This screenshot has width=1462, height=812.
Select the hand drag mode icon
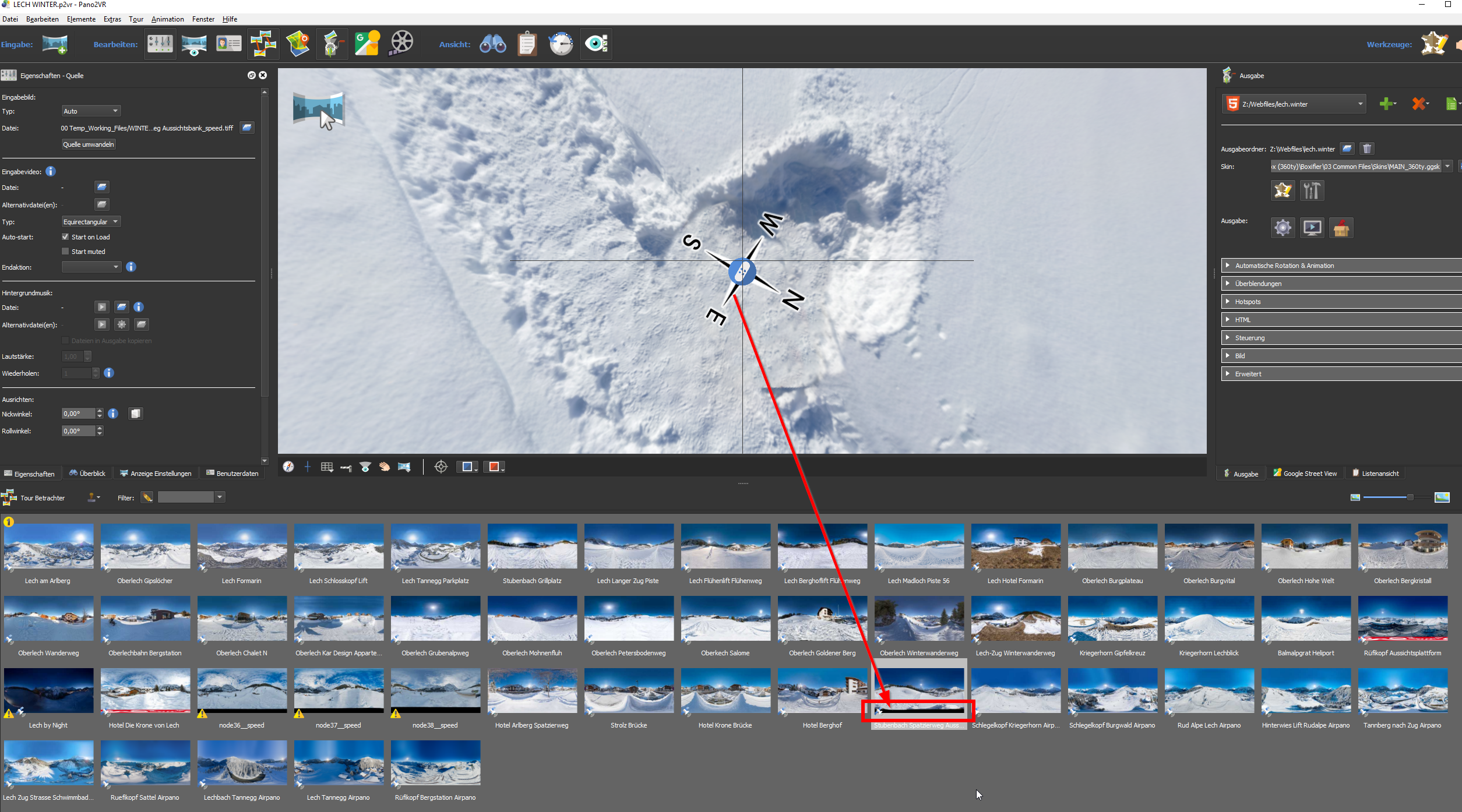[x=385, y=467]
